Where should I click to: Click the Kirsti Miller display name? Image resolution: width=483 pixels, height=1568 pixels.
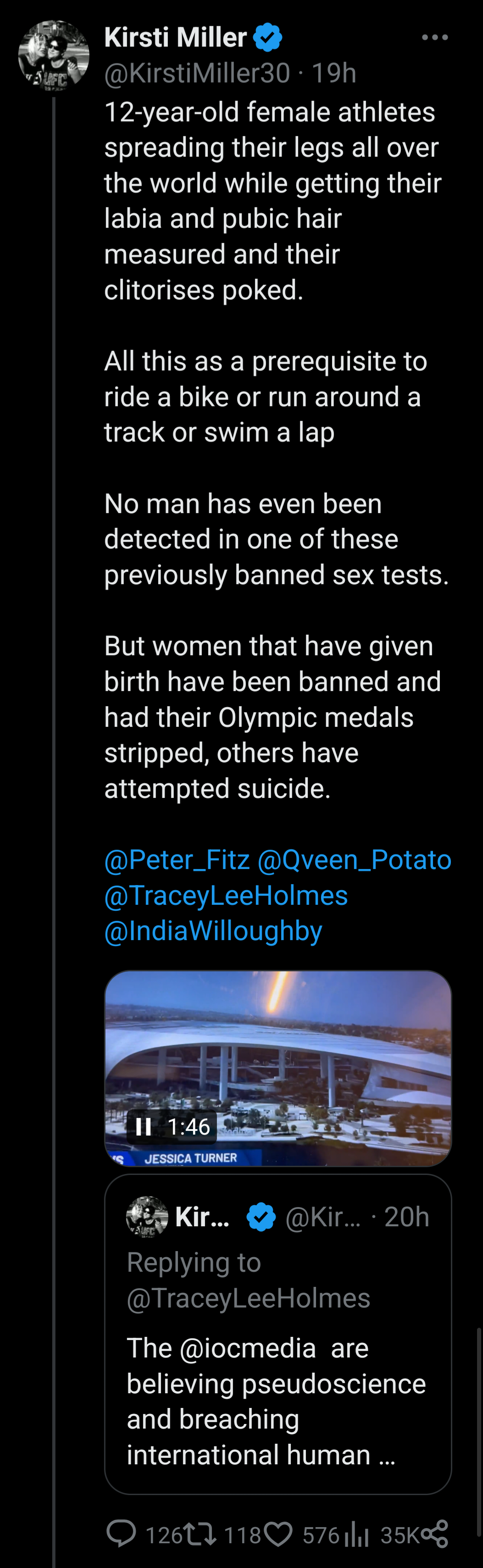pos(175,38)
